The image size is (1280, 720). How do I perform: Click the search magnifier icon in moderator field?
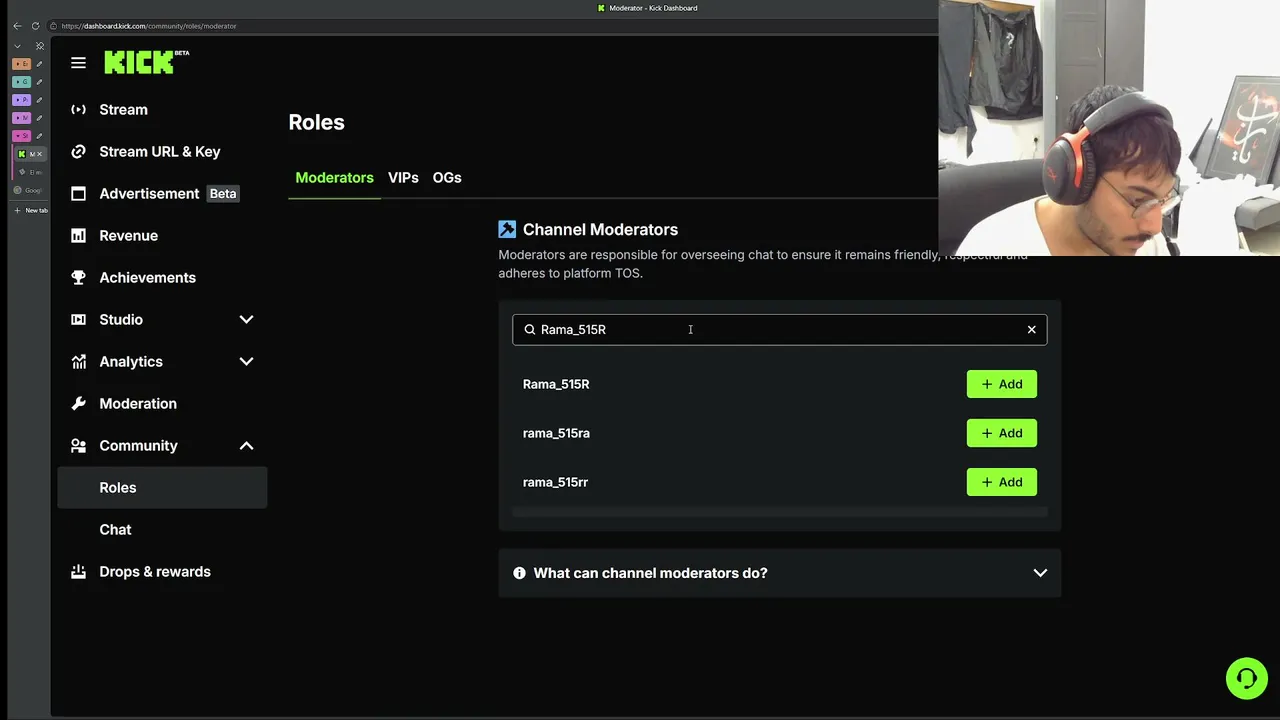pos(530,329)
